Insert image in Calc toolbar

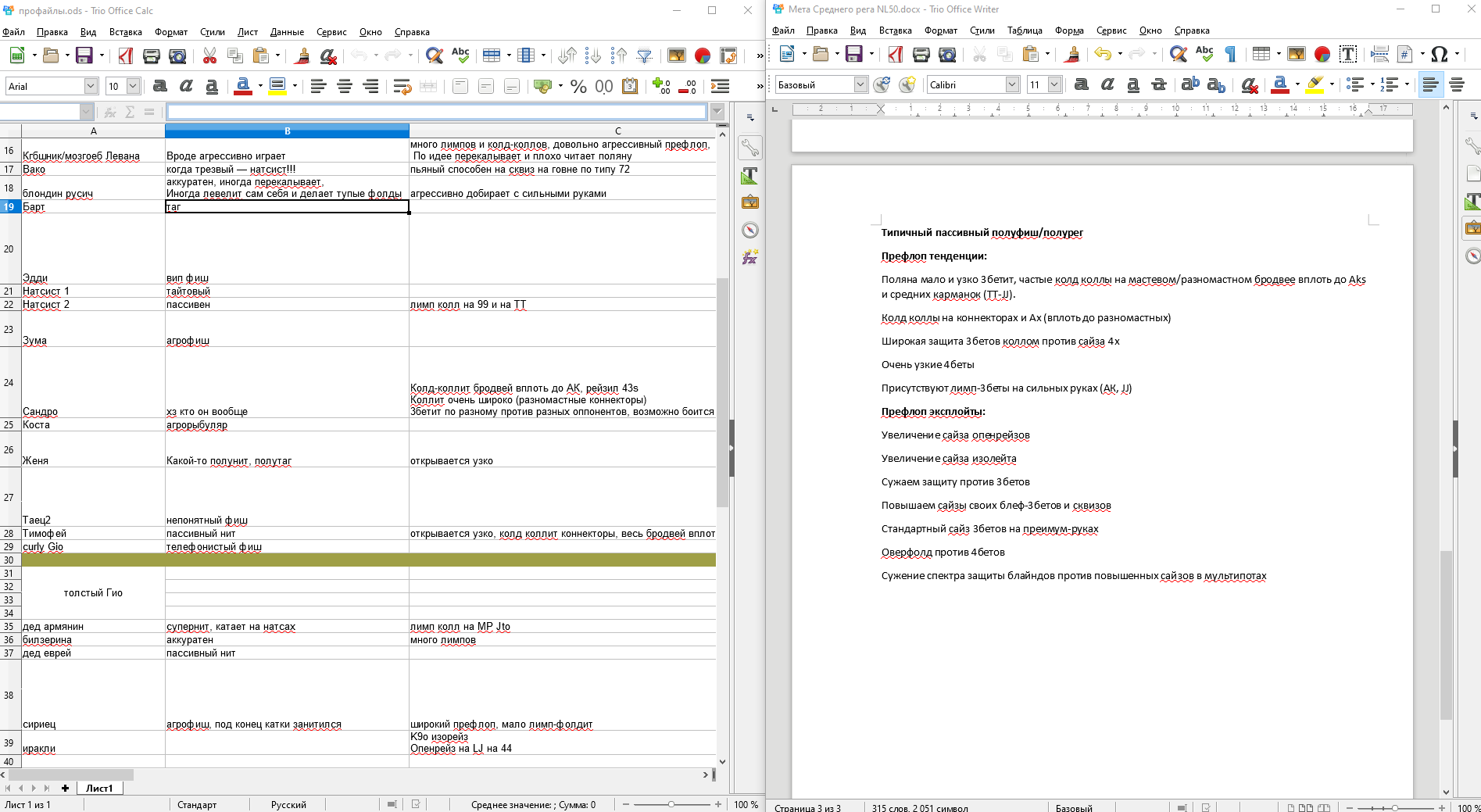point(677,55)
